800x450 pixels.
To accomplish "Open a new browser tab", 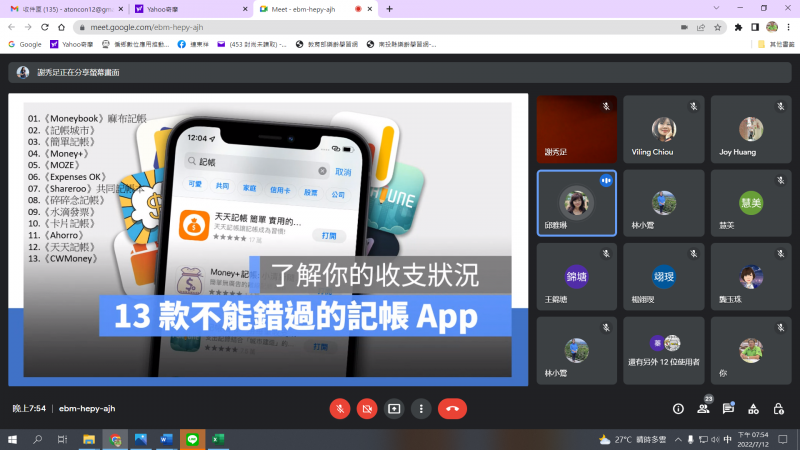I will (x=389, y=9).
